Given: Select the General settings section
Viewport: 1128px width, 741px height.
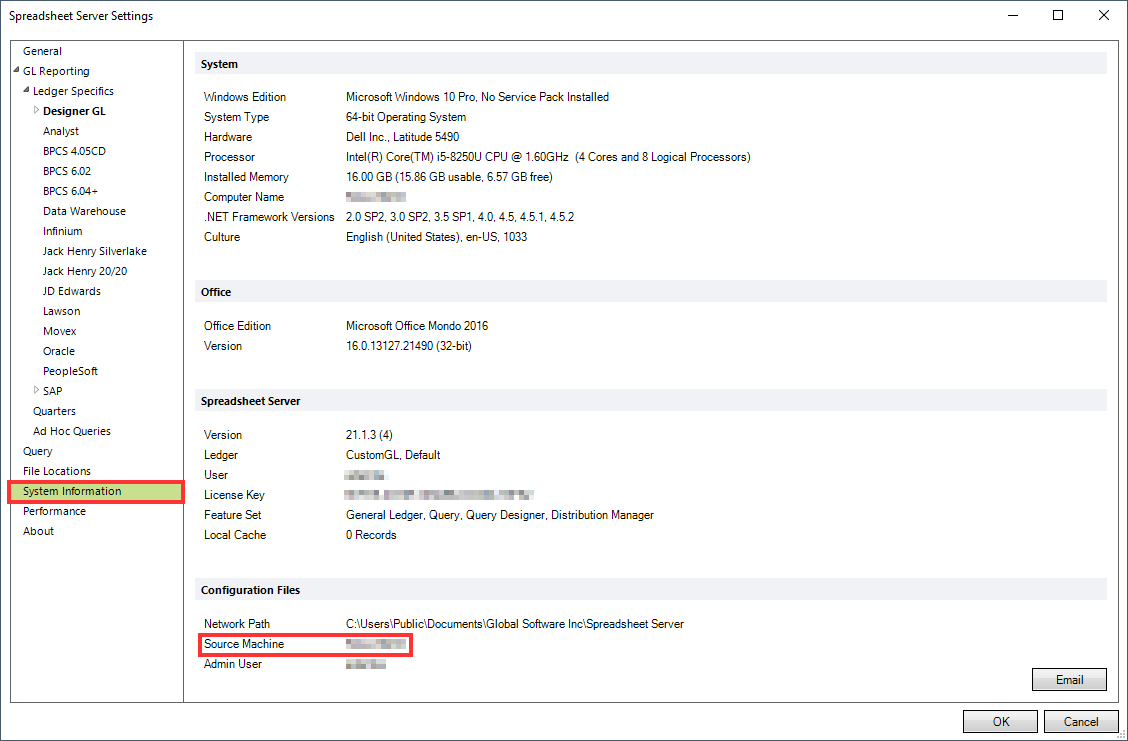Looking at the screenshot, I should coord(42,51).
